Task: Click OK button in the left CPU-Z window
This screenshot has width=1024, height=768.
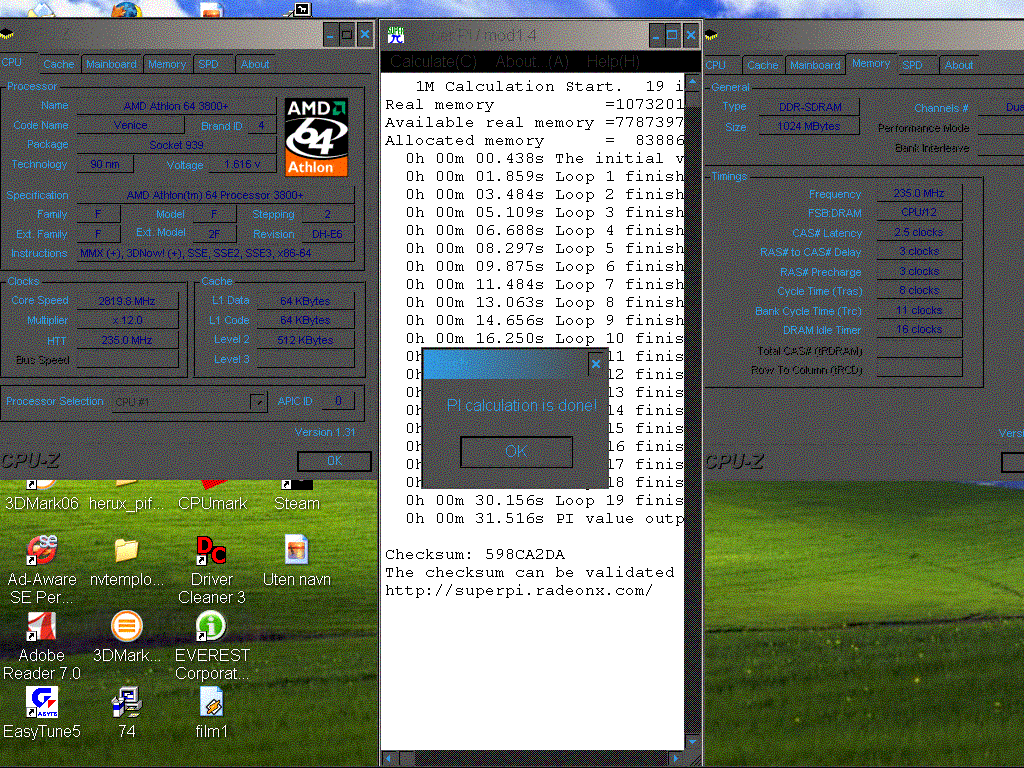Action: 334,461
